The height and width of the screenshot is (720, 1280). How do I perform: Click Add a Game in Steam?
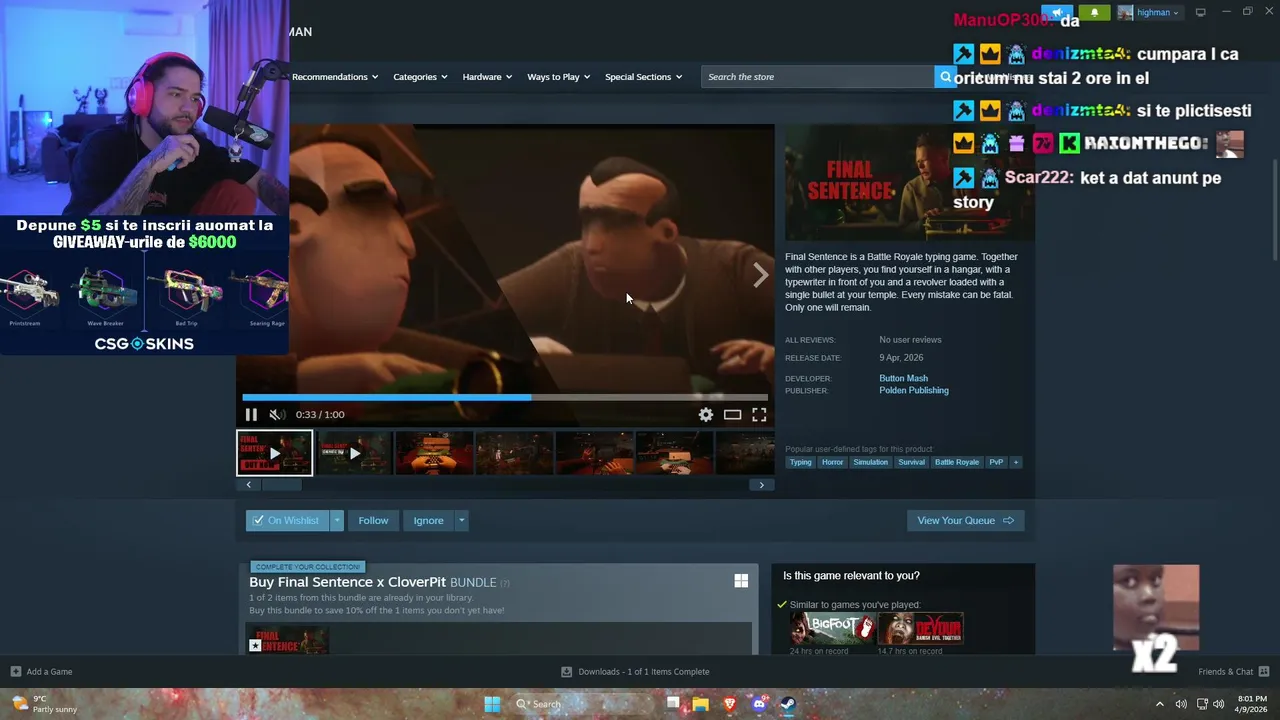click(x=41, y=672)
